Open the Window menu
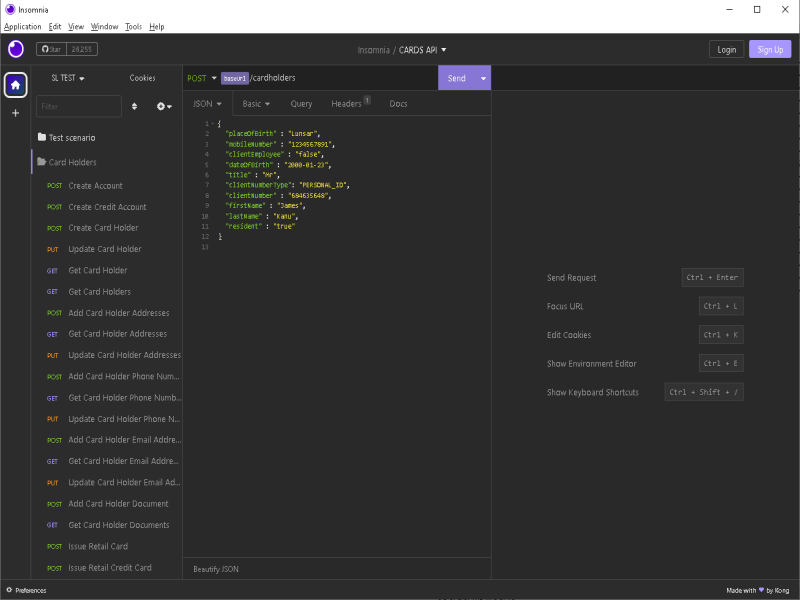Screen dimensions: 800x600 coord(105,27)
